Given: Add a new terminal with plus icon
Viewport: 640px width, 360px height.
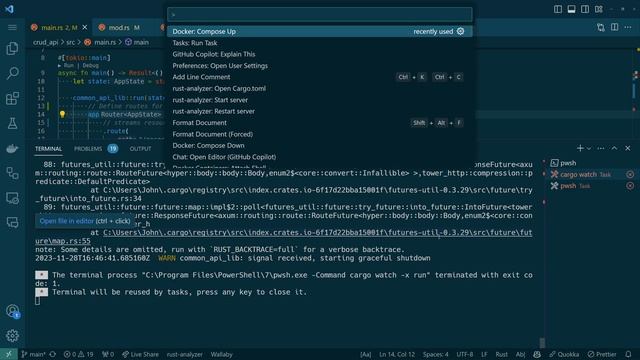Looking at the screenshot, I should point(580,148).
